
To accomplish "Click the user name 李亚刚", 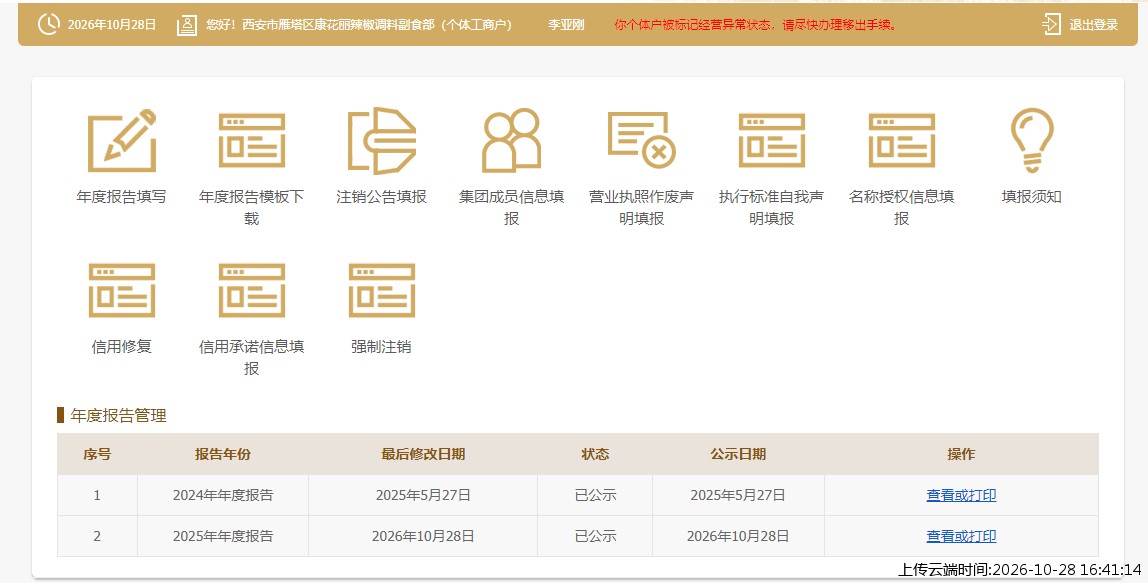I will tap(566, 25).
